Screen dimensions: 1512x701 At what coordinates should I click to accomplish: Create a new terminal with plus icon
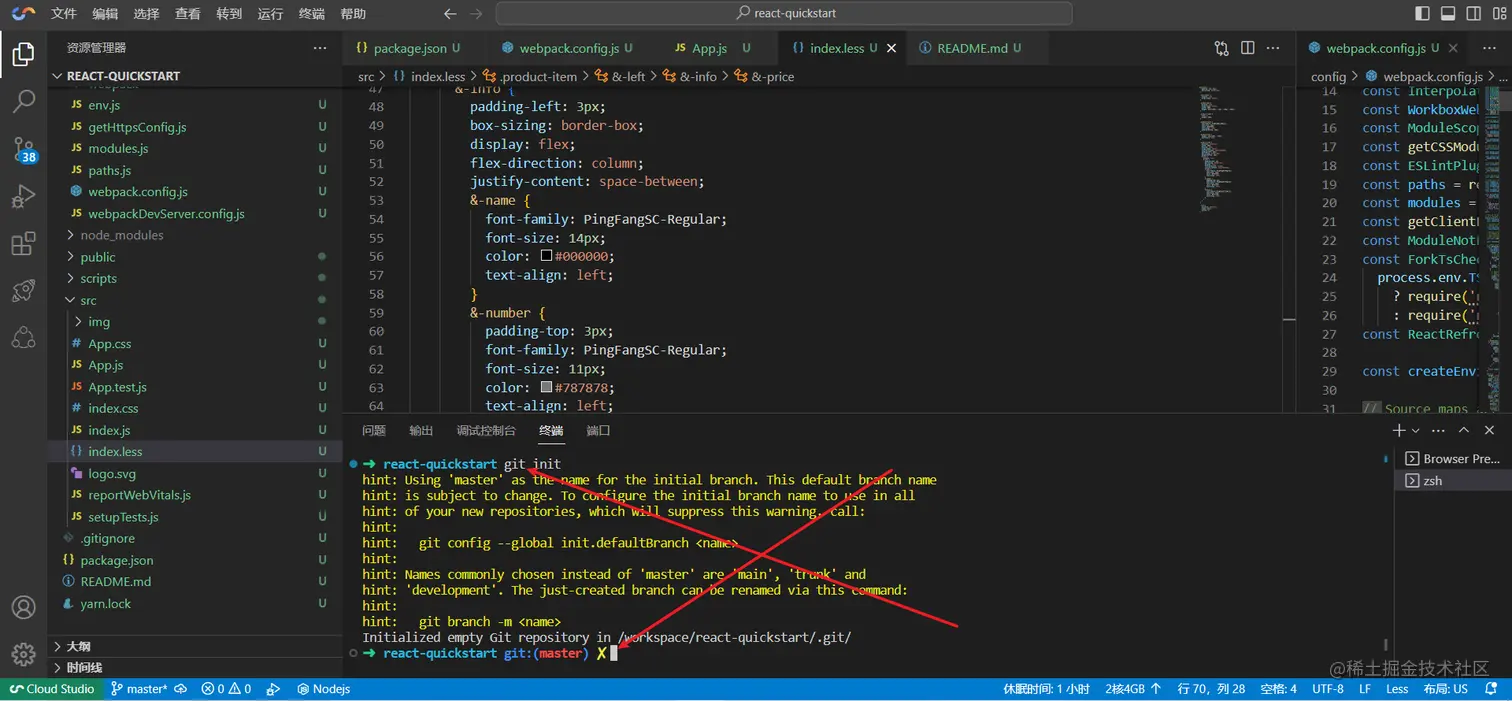click(x=1399, y=430)
